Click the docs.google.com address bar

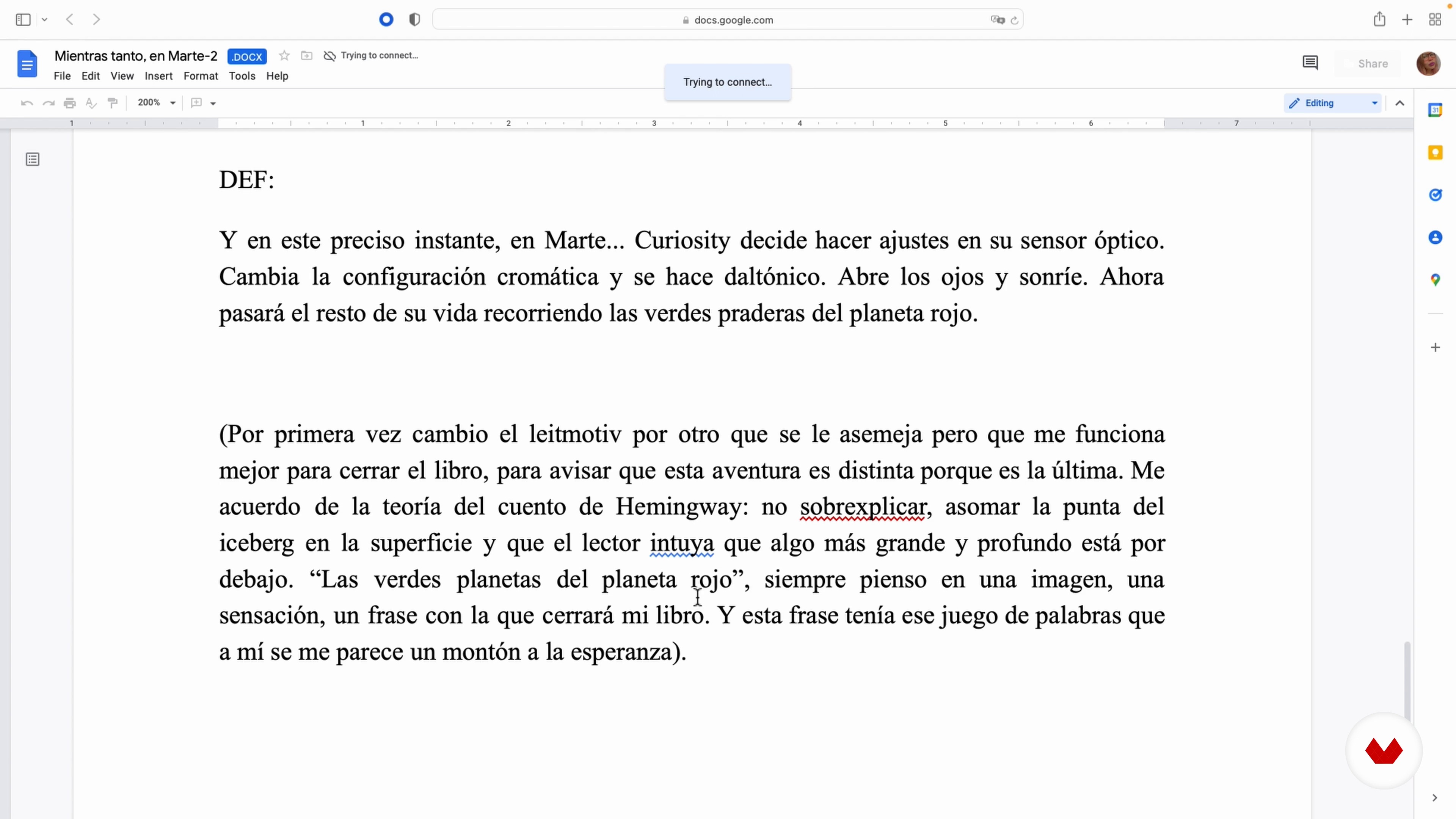[x=728, y=20]
